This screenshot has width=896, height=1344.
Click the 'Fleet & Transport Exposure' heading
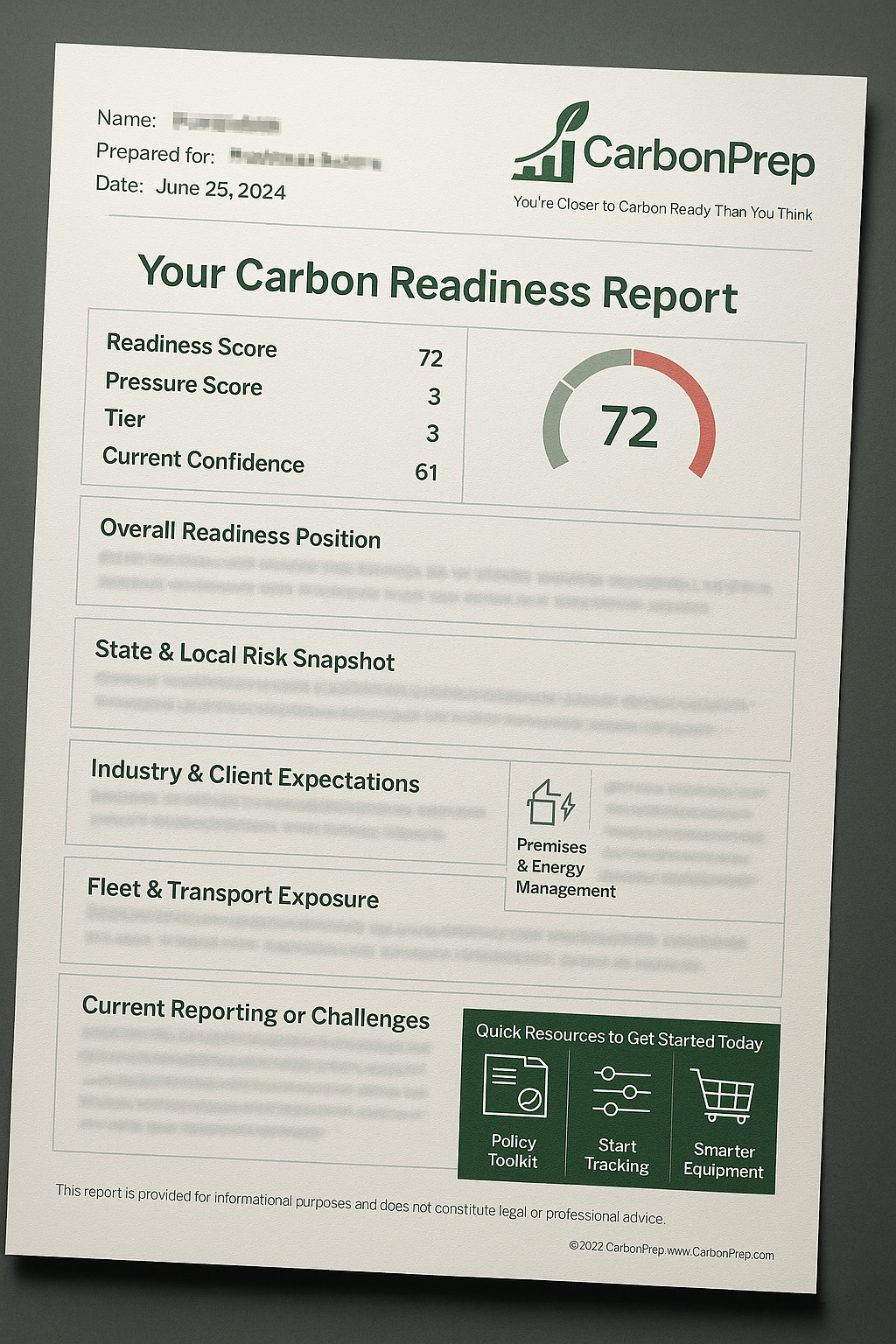pos(233,893)
